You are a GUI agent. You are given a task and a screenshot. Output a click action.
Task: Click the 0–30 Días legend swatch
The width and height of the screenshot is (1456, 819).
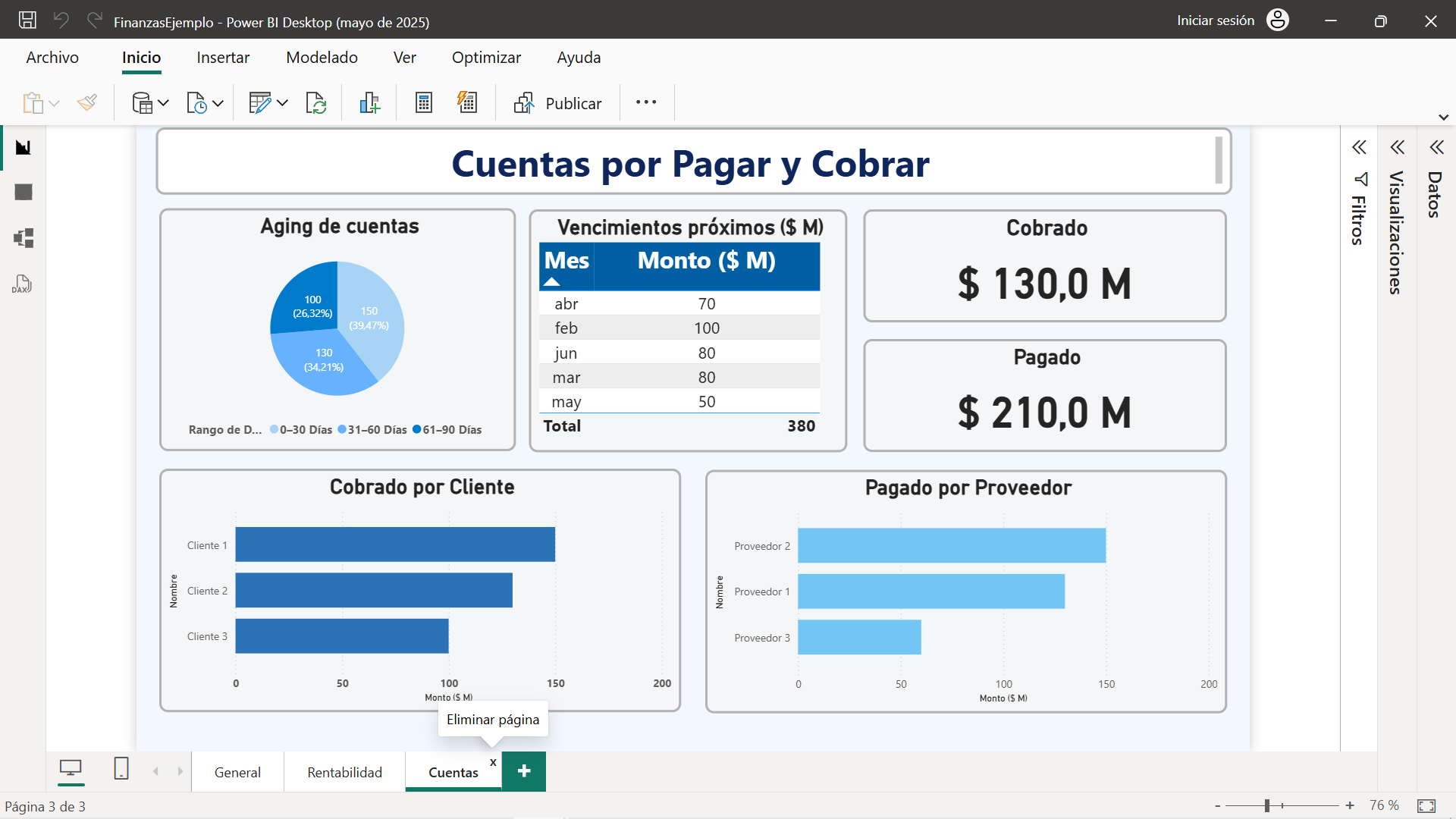point(274,429)
